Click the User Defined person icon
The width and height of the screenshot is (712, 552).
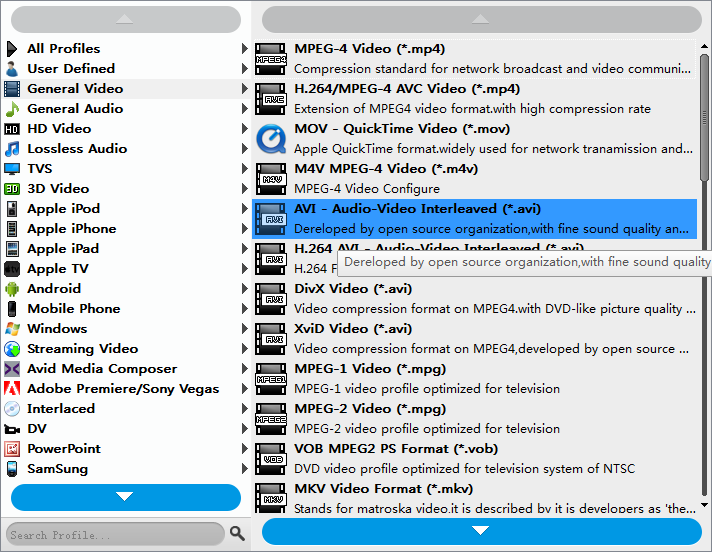(x=12, y=69)
